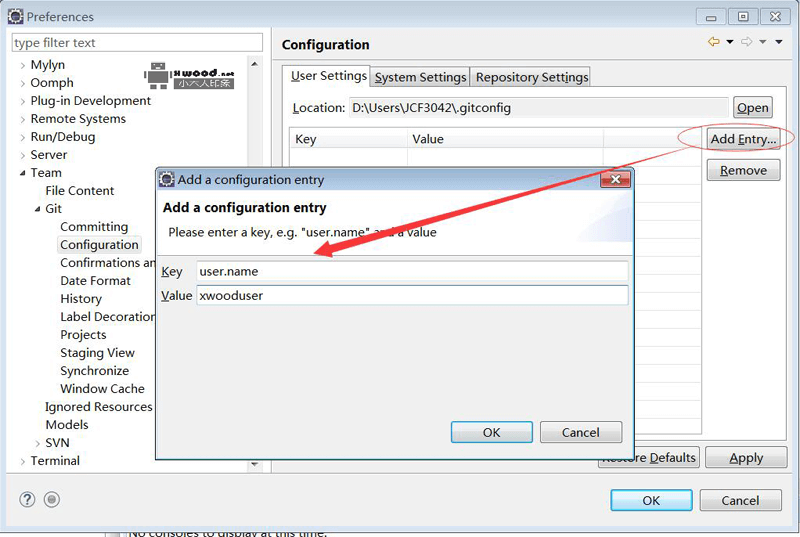
Task: Click the Add Entry... button
Action: click(x=743, y=139)
